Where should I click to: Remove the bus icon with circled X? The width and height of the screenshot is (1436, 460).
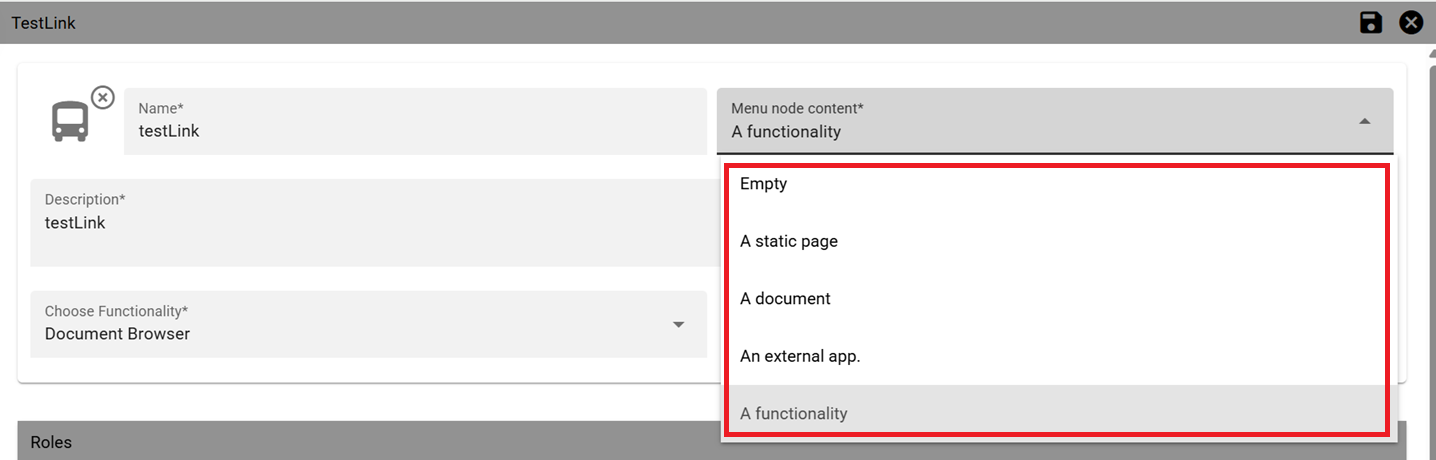pyautogui.click(x=102, y=98)
